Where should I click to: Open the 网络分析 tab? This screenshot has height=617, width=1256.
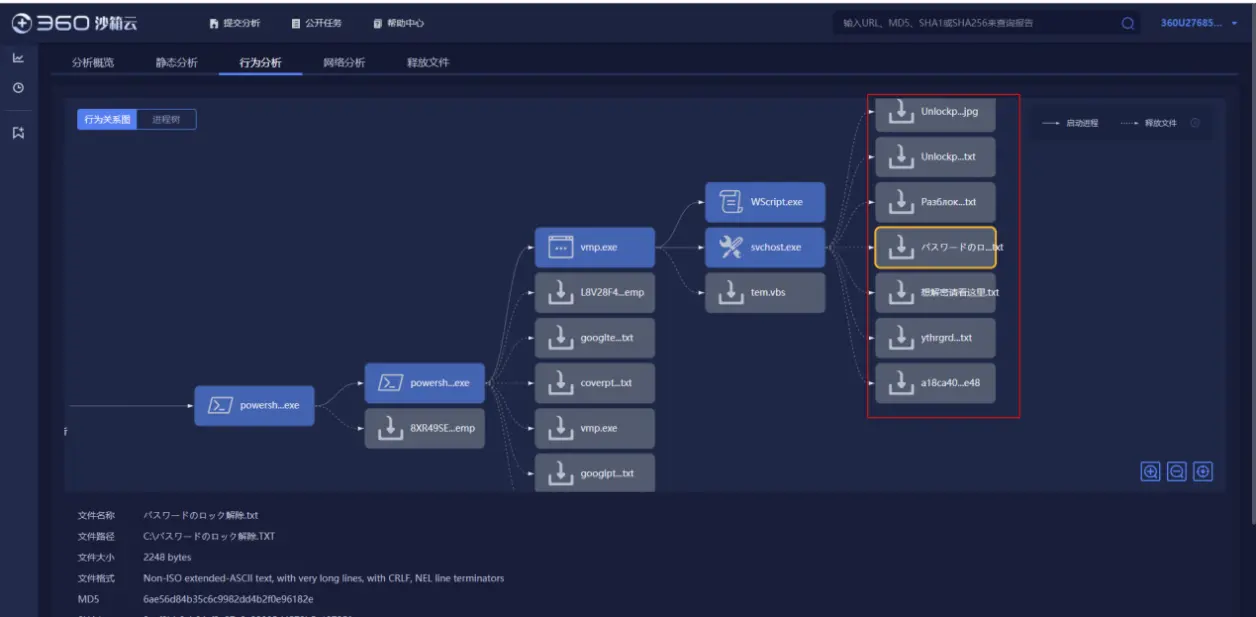click(344, 63)
